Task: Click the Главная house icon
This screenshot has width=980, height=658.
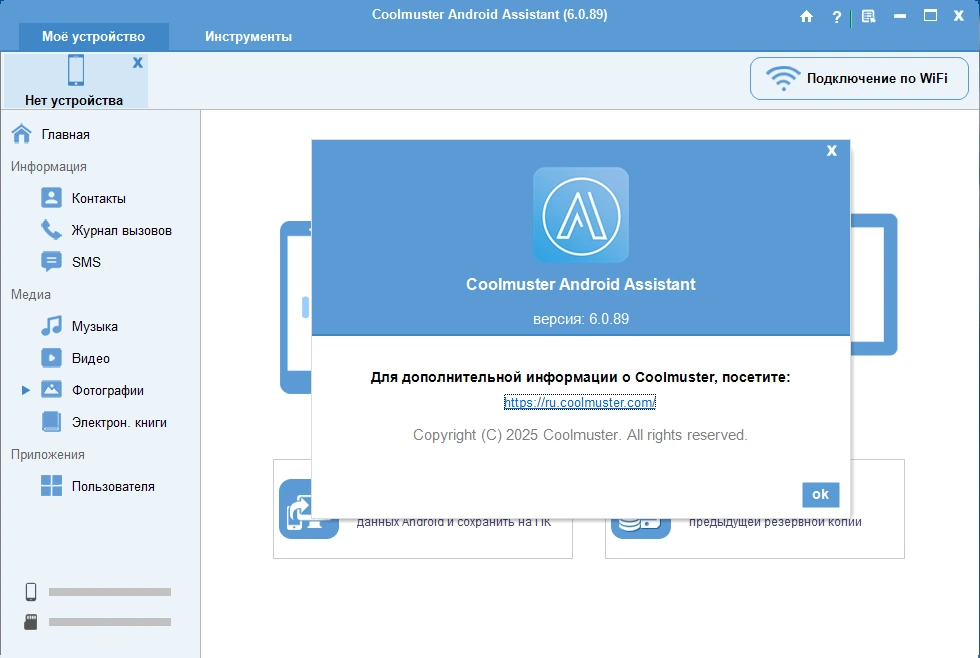Action: click(x=21, y=134)
